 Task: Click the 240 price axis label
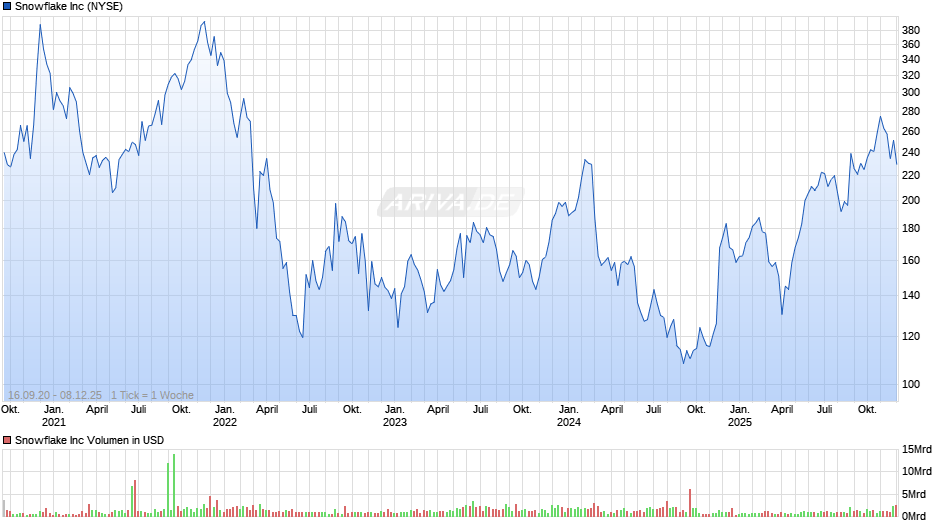click(911, 152)
